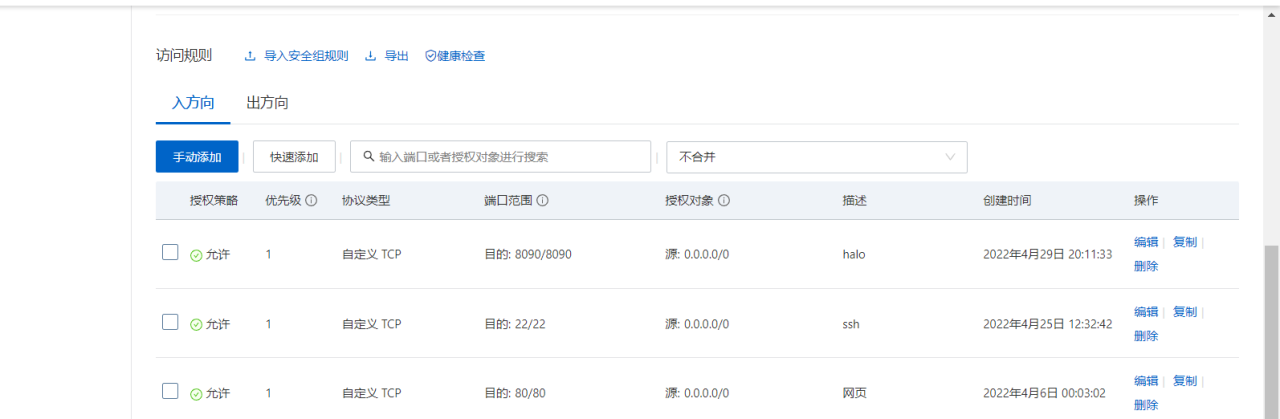Edit the 网页 rule
1280x419 pixels.
coord(1146,381)
